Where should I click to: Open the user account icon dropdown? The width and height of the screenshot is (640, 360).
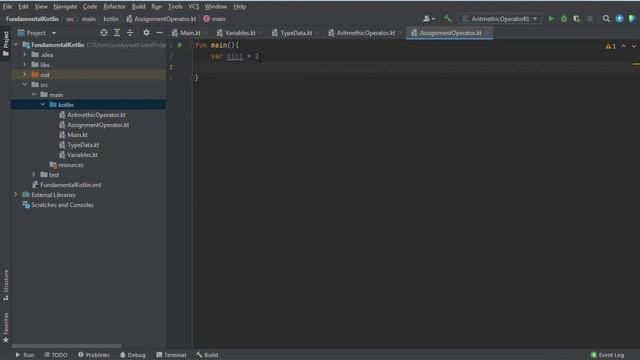point(429,19)
